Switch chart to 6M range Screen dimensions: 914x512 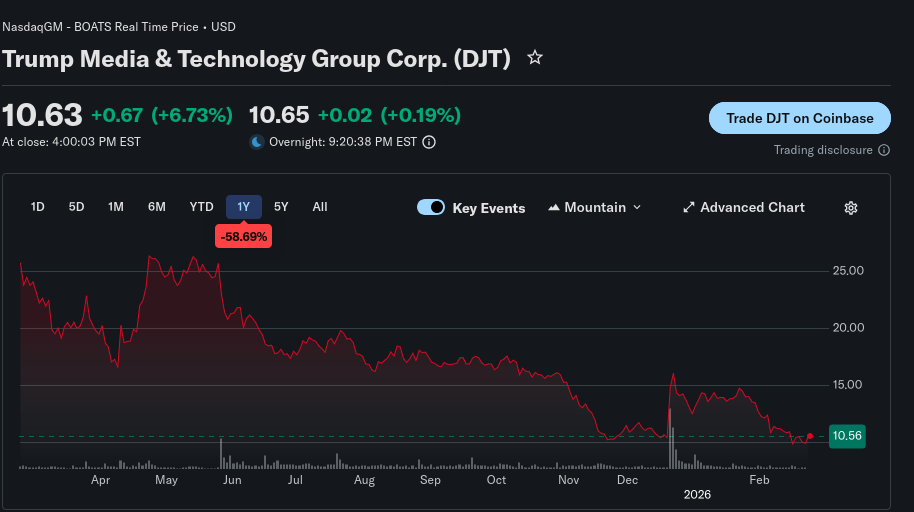157,207
